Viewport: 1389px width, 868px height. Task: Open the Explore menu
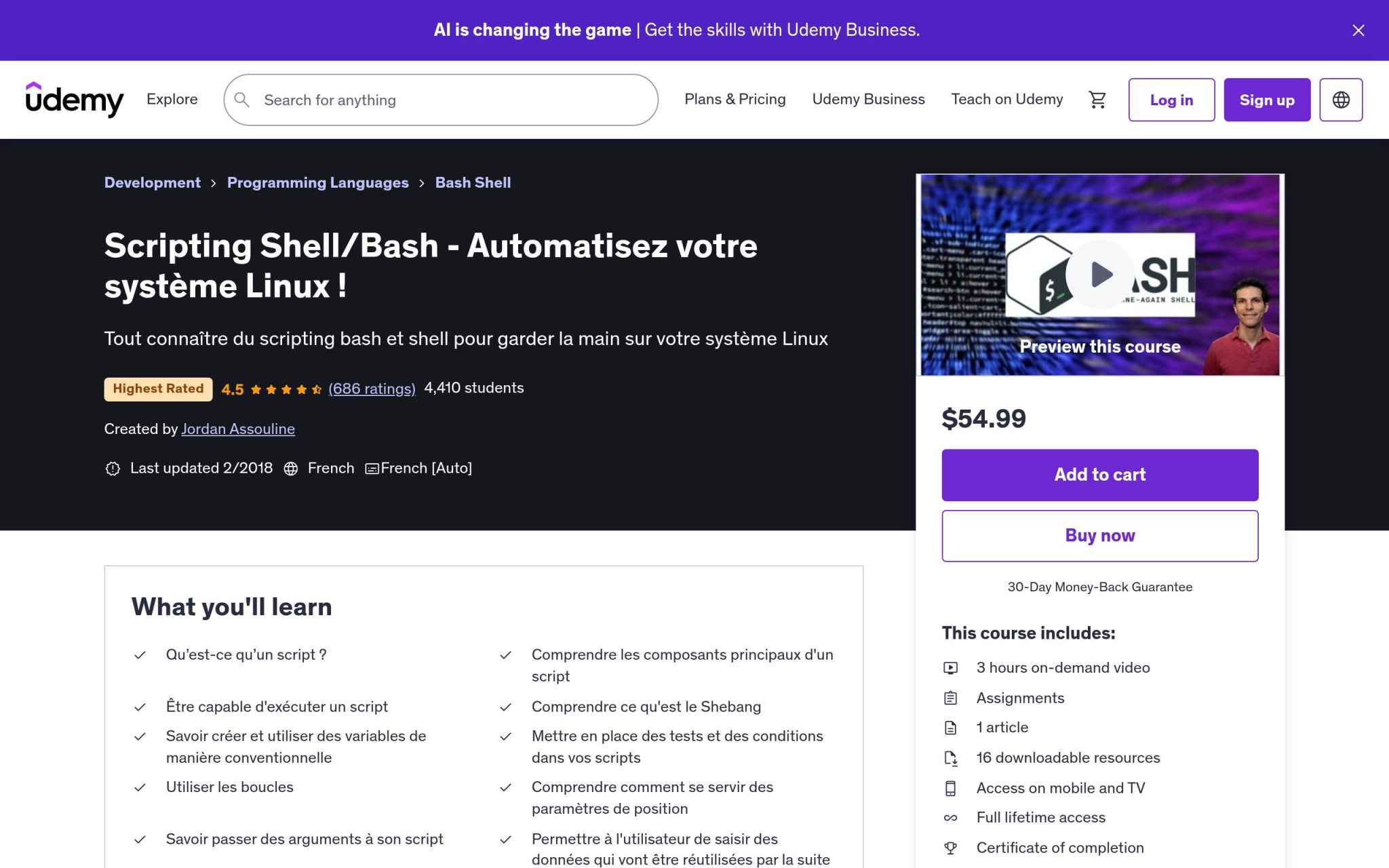(172, 99)
